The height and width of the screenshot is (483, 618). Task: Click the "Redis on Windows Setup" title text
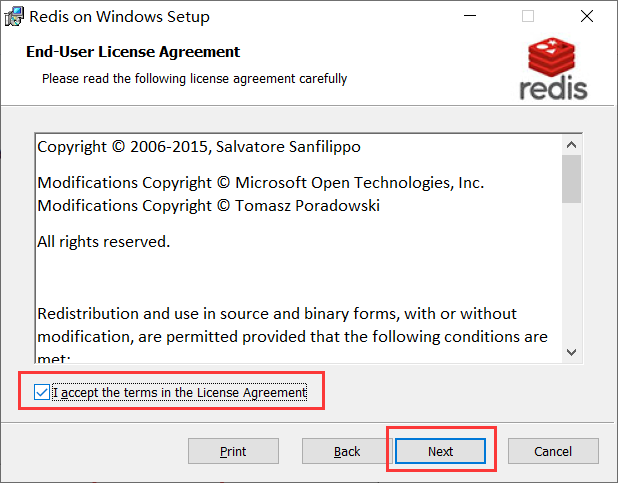point(119,17)
